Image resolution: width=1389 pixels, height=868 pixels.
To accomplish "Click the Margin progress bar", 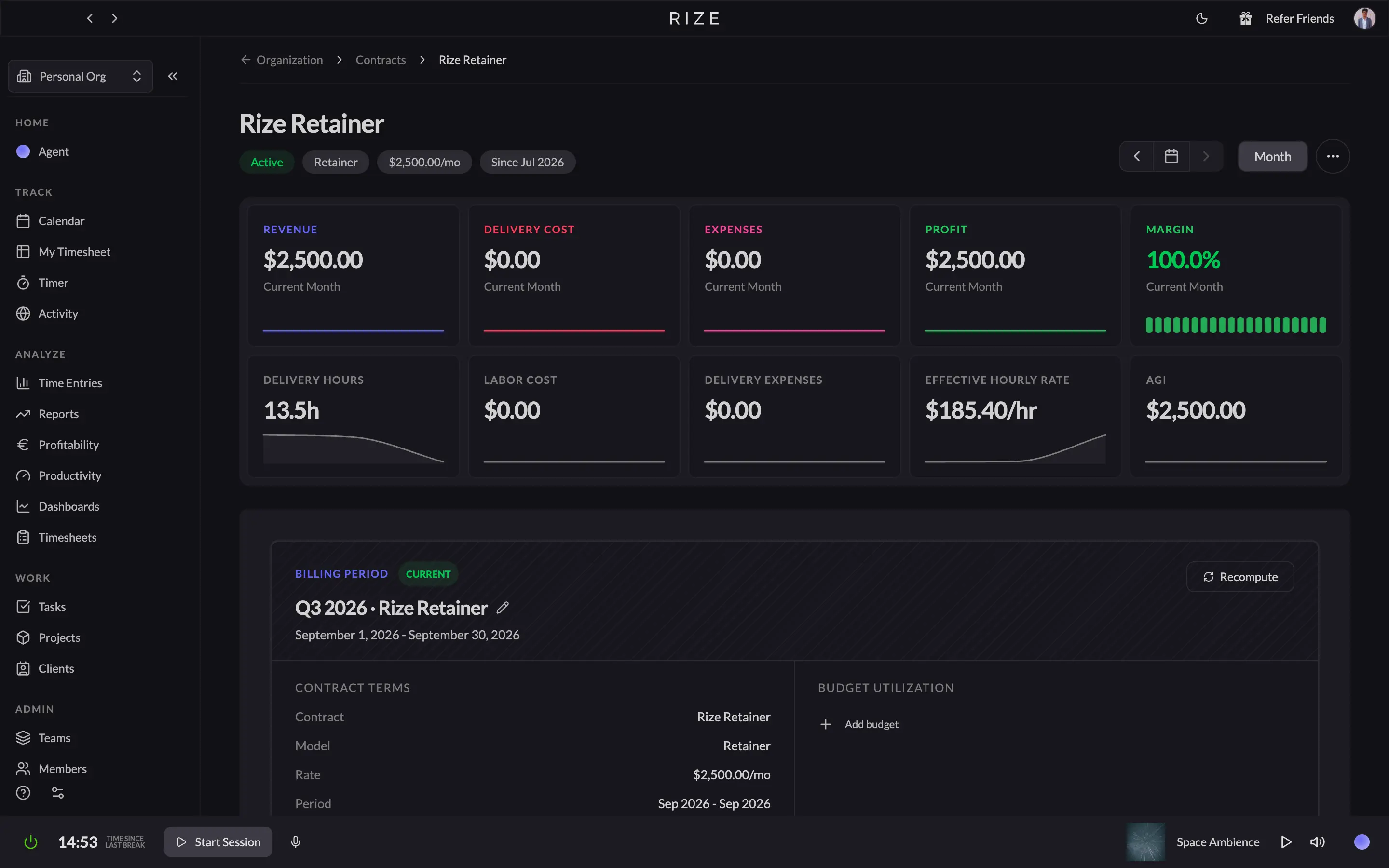I will (x=1236, y=325).
